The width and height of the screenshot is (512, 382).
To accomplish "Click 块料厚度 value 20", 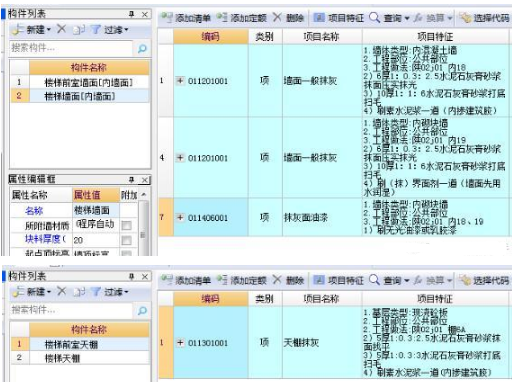I will click(x=96, y=240).
